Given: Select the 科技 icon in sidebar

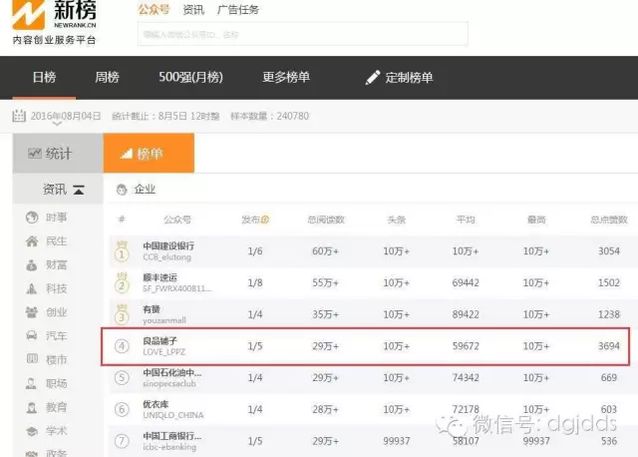Looking at the screenshot, I should (x=32, y=289).
